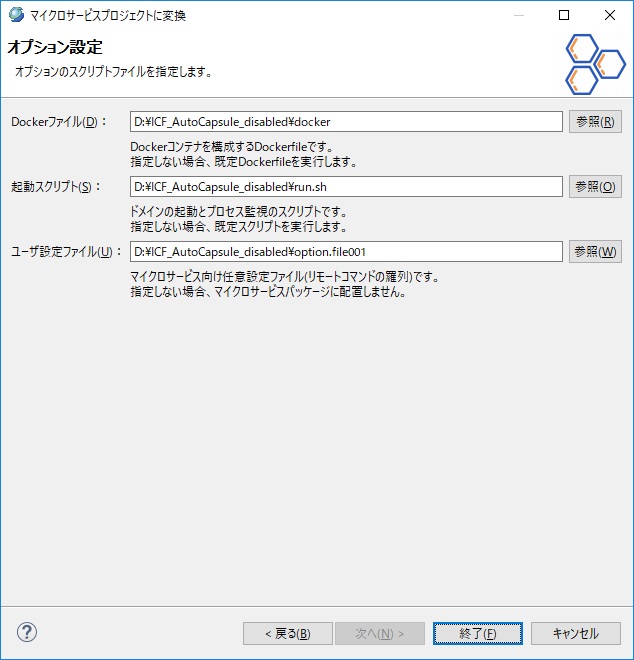Maximize the conversion wizard window
The height and width of the screenshot is (660, 634).
pos(564,16)
